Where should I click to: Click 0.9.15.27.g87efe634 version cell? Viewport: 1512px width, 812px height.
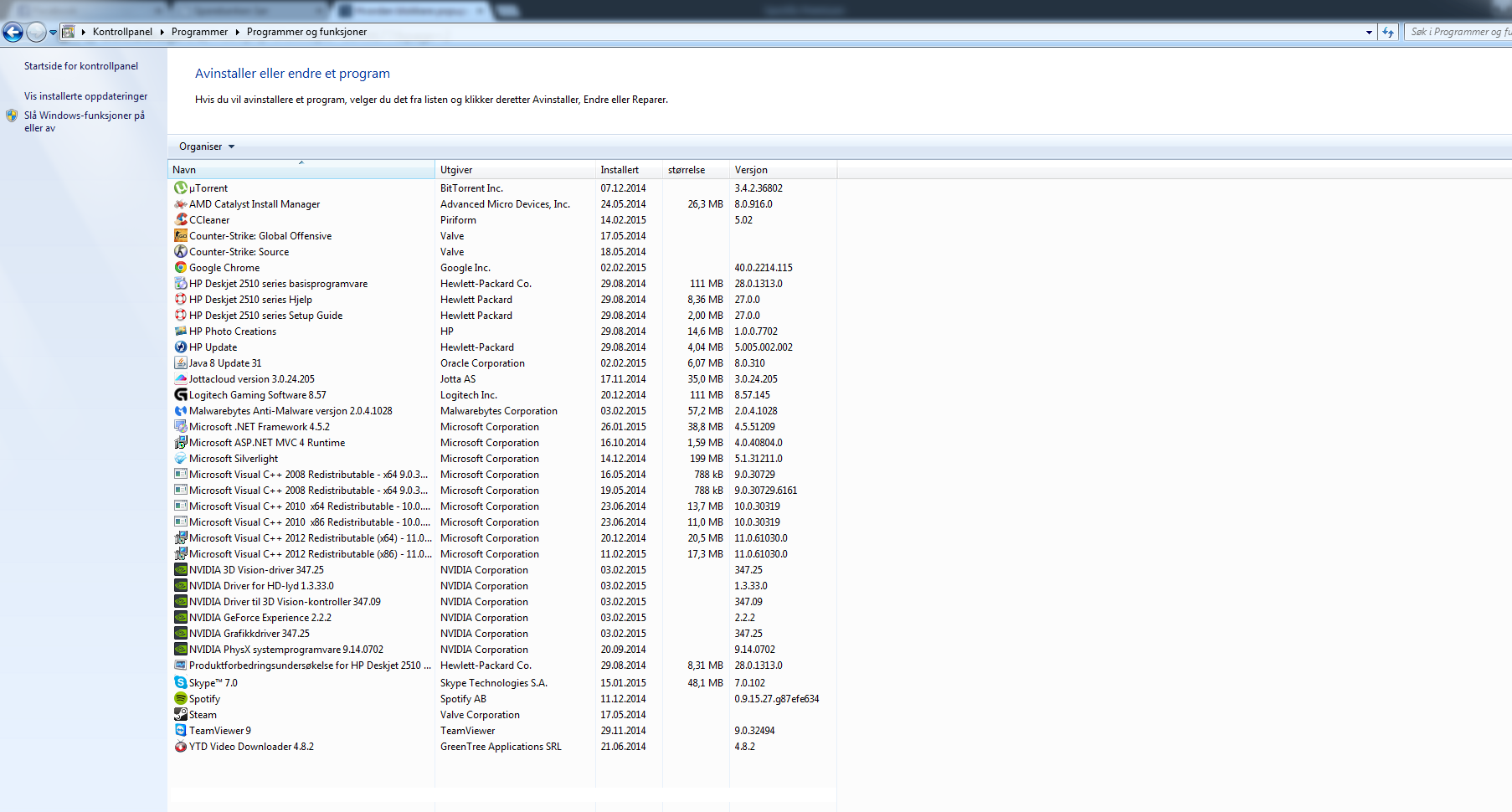[x=777, y=699]
